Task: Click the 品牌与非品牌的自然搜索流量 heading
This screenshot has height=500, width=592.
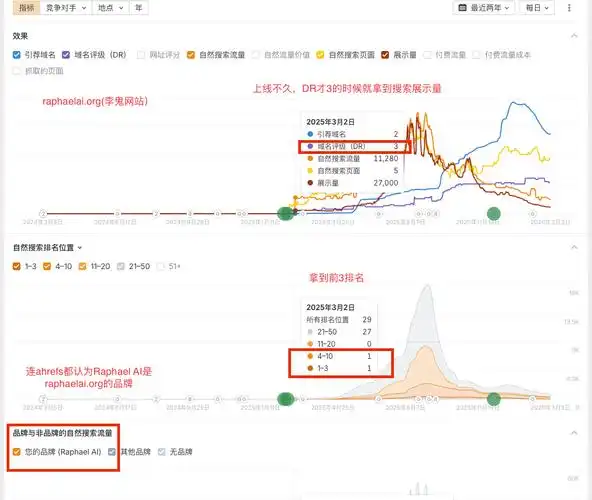Action: [x=63, y=433]
